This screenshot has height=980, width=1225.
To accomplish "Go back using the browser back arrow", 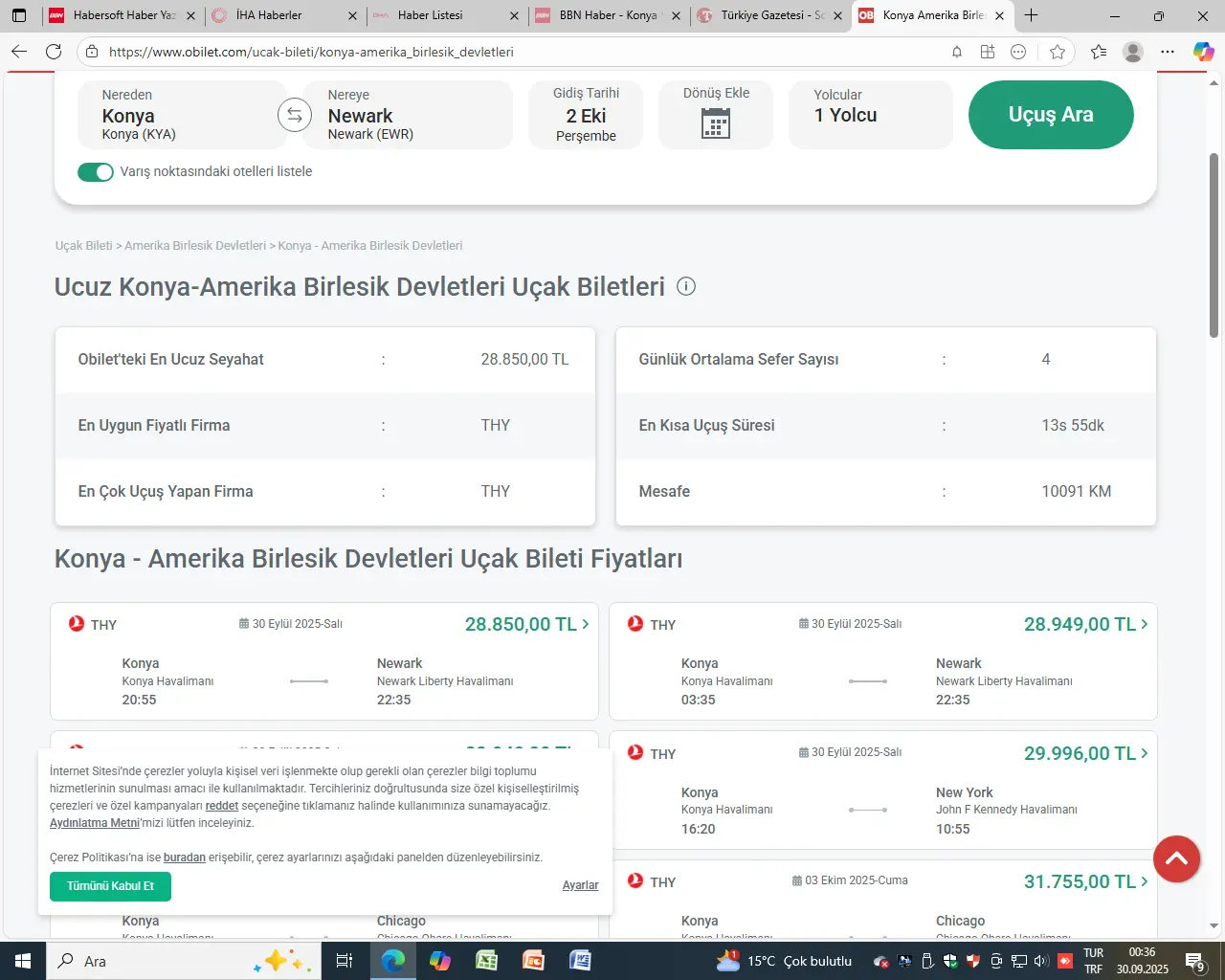I will pyautogui.click(x=19, y=52).
